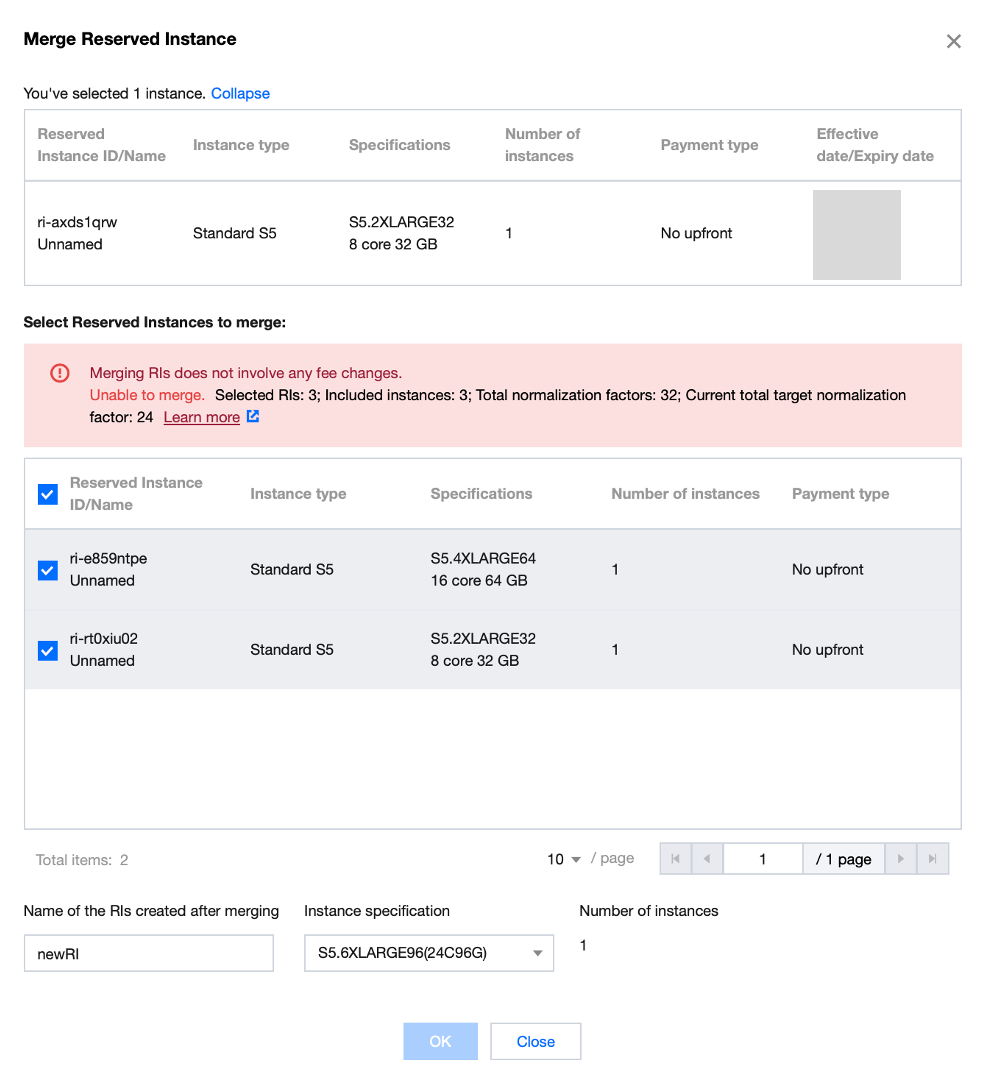Open the Instance specification dropdown S5.6XLARGE96
Image resolution: width=988 pixels, height=1080 pixels.
pos(429,953)
